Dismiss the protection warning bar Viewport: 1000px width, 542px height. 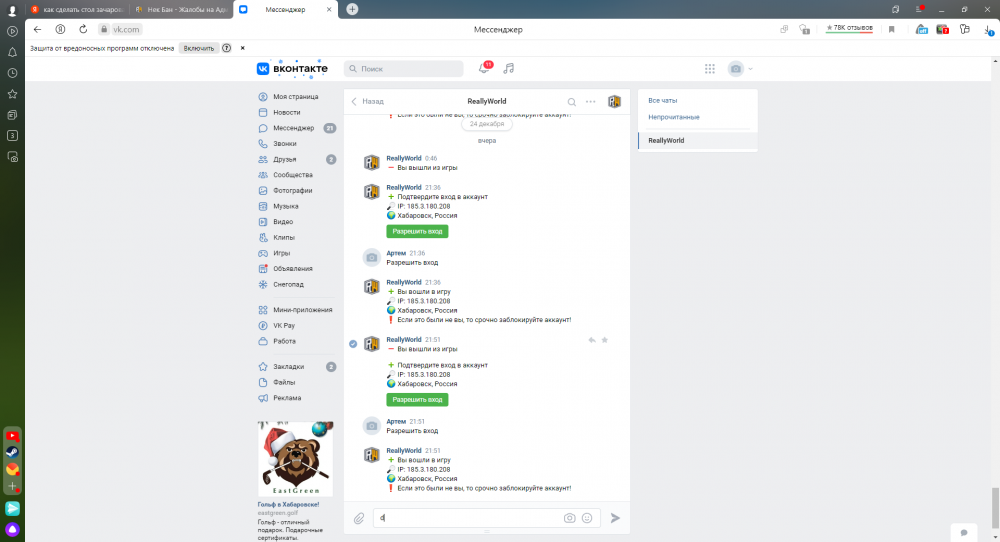point(242,48)
